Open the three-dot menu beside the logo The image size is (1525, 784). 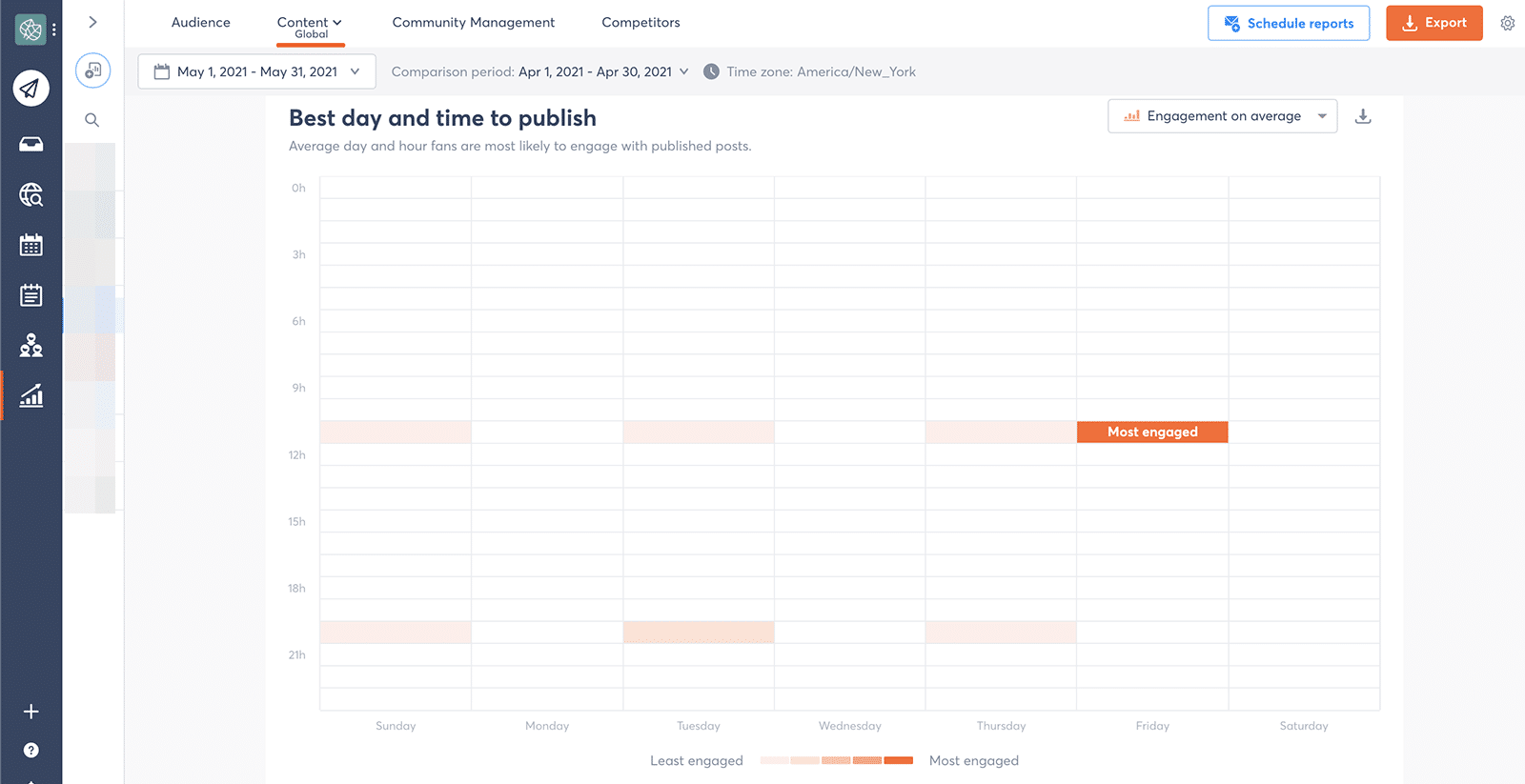click(x=54, y=30)
